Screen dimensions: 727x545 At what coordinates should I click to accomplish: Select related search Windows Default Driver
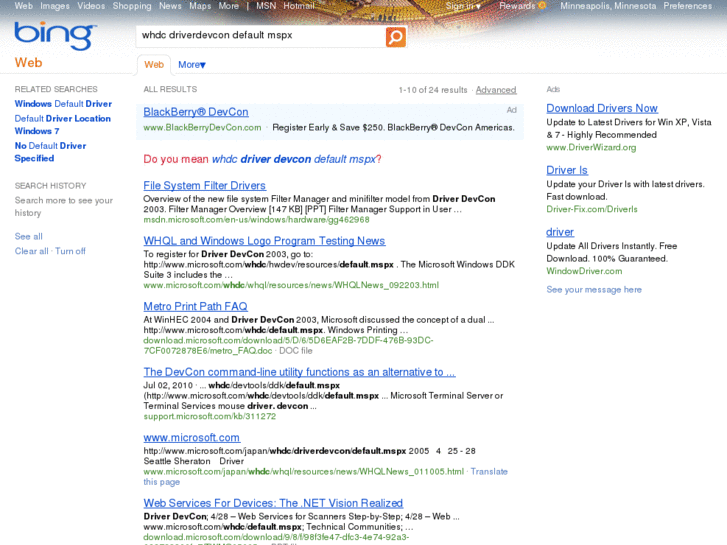coord(63,104)
